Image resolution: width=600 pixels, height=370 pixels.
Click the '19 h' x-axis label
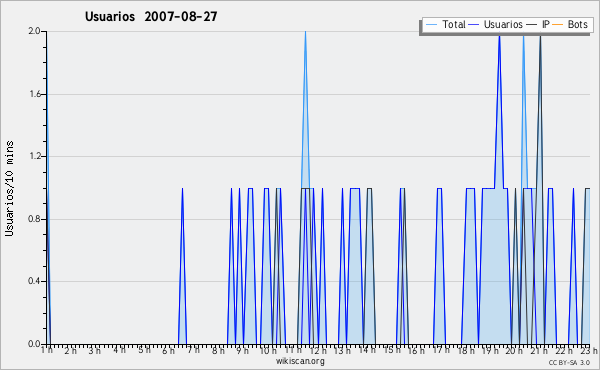click(x=490, y=350)
